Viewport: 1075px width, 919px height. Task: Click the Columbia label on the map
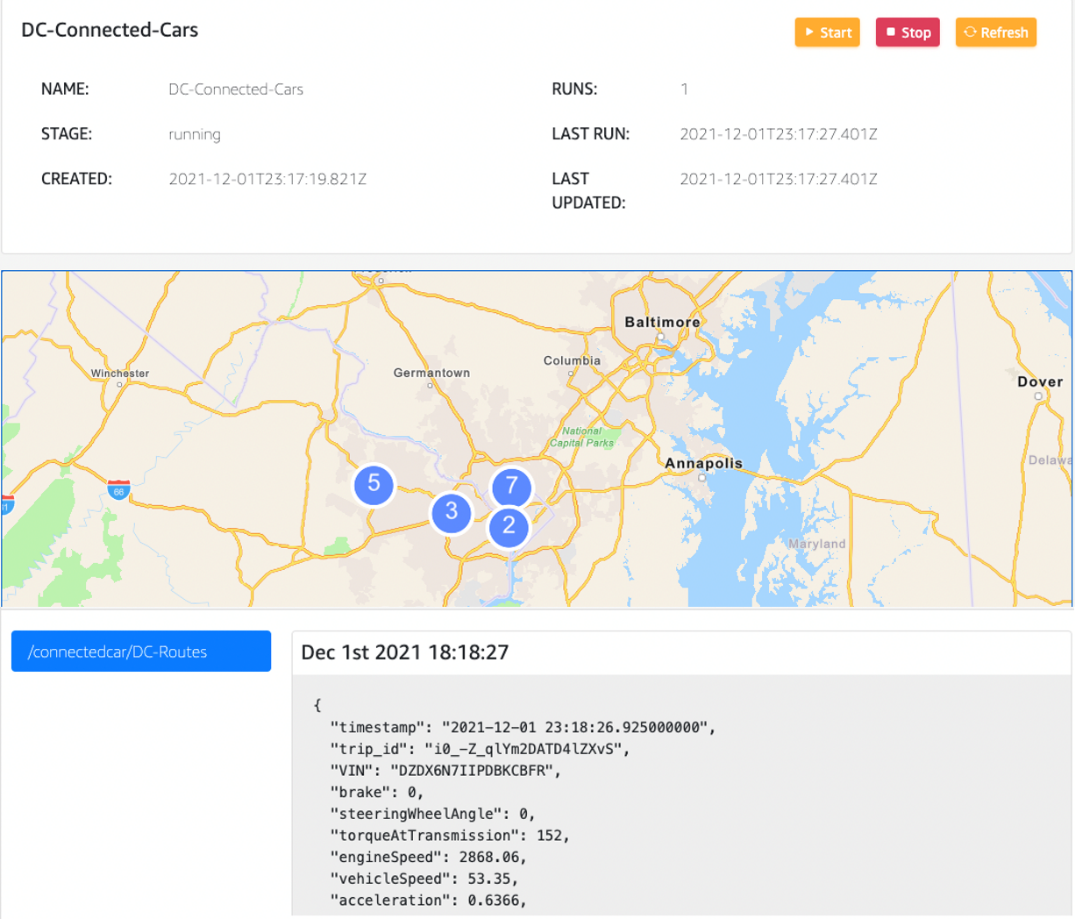572,360
